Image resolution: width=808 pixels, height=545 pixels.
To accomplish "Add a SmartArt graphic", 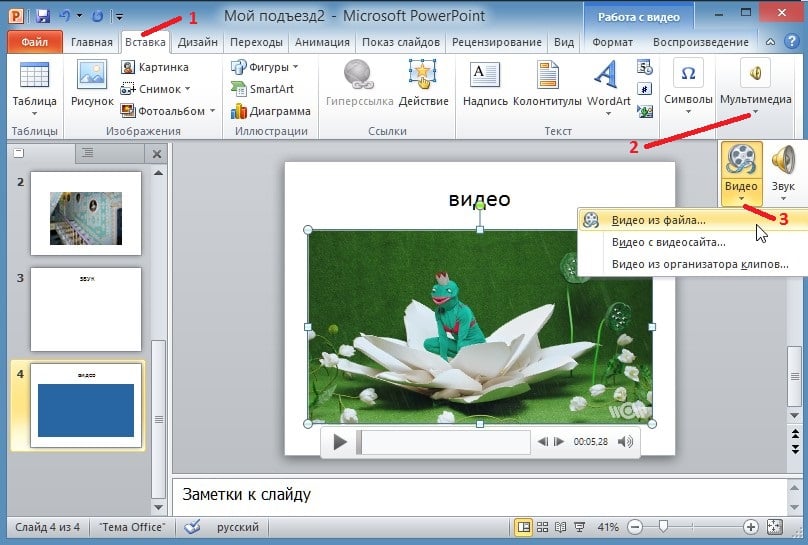I will point(262,89).
